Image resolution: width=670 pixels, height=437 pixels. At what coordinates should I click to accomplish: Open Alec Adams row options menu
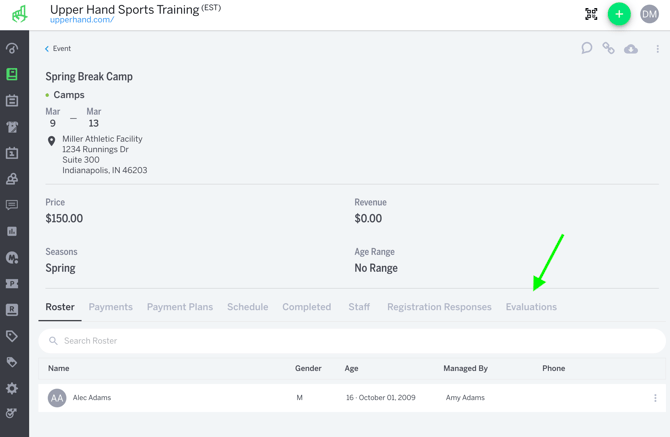(655, 398)
